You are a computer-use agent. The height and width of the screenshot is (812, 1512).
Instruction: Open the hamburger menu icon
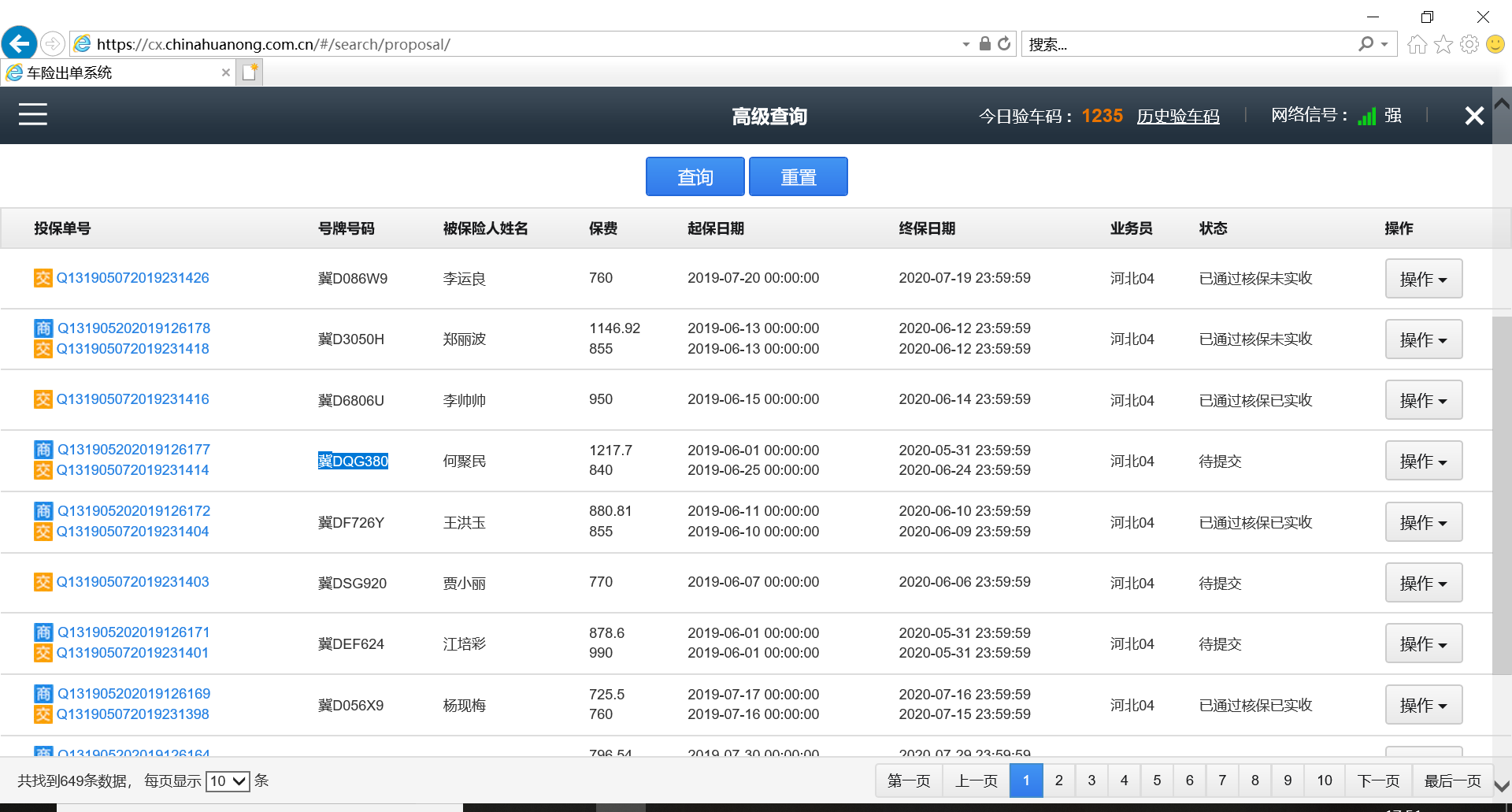[x=33, y=115]
